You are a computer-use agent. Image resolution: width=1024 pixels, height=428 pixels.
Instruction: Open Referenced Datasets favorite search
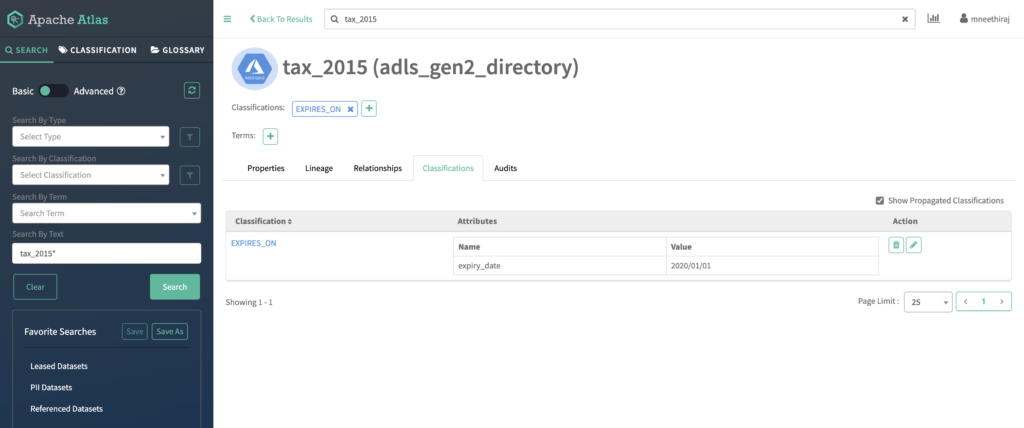click(x=67, y=409)
